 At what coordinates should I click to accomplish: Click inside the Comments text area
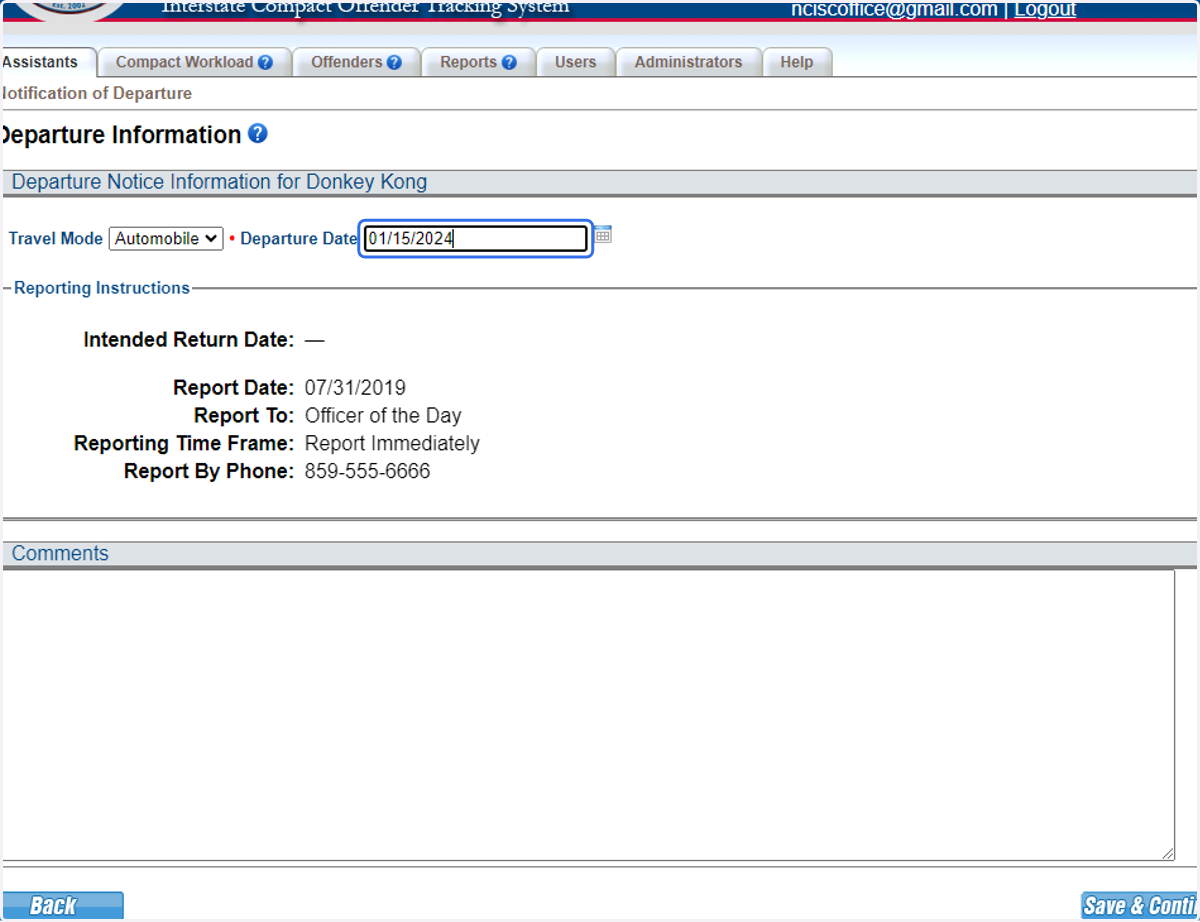point(588,715)
